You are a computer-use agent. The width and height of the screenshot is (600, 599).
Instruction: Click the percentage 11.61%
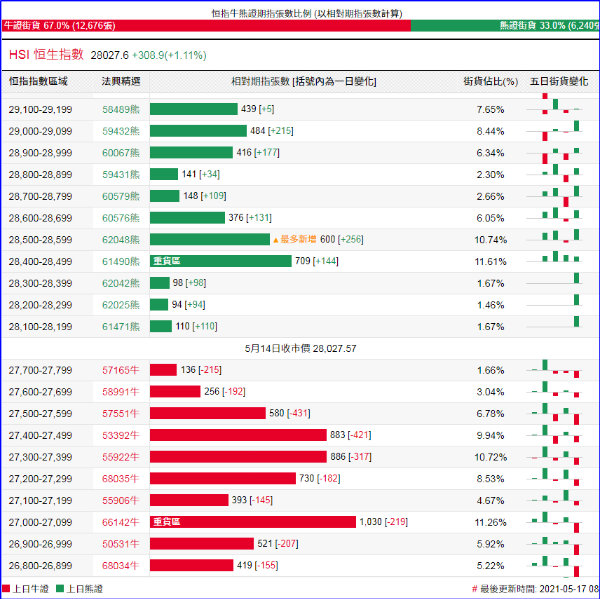491,262
